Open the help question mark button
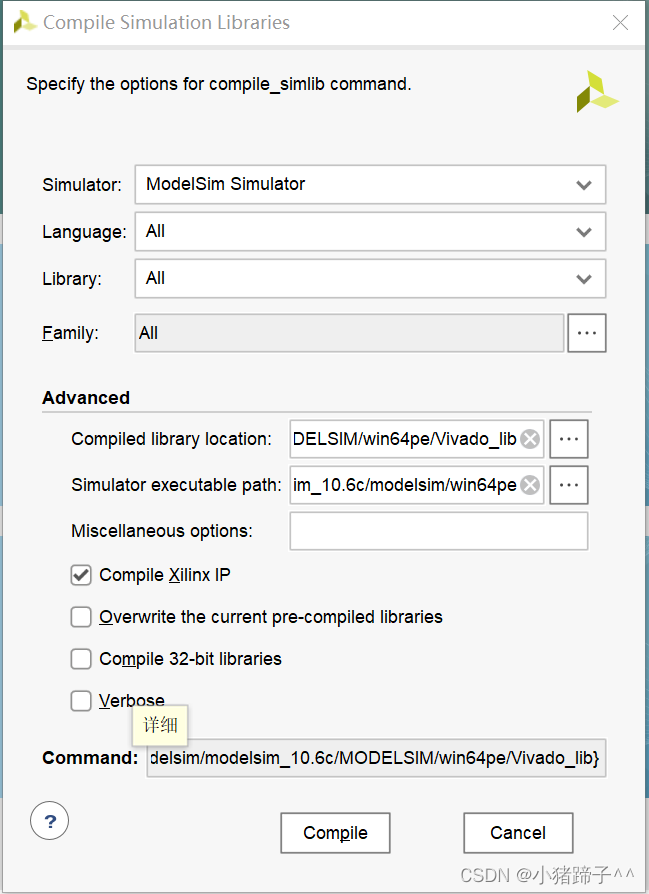This screenshot has height=894, width=649. pos(50,821)
